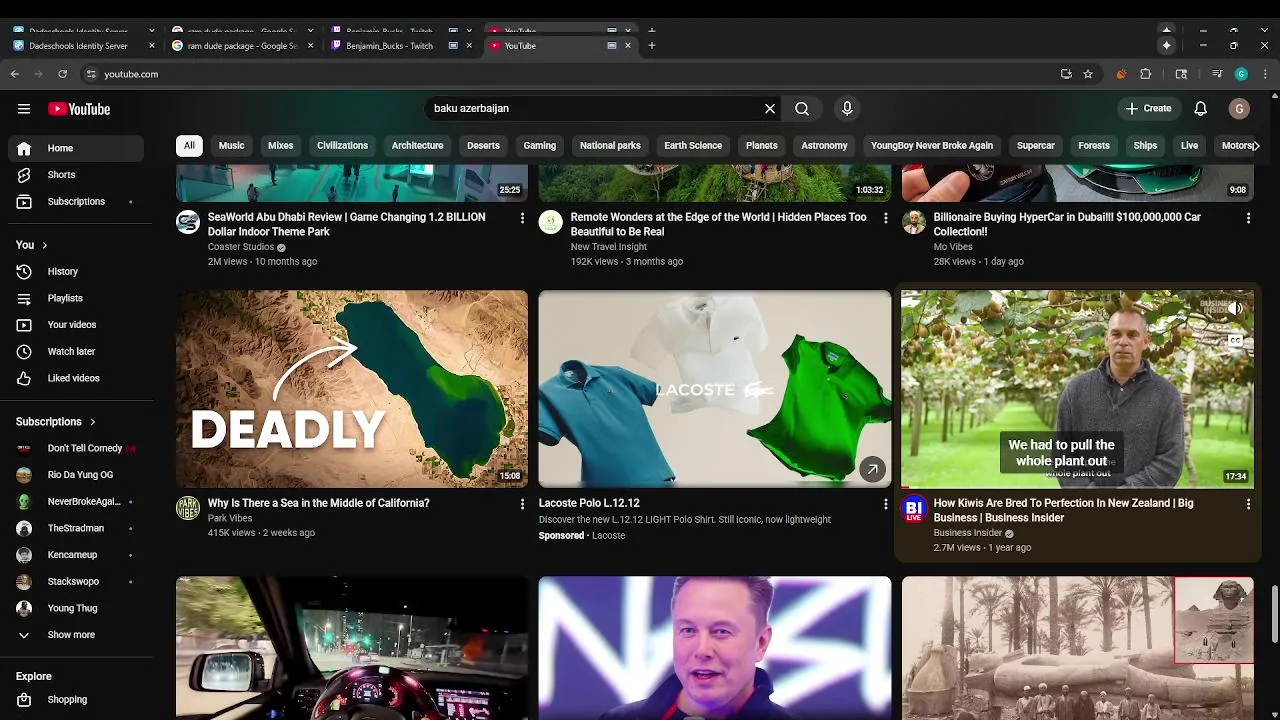Select the All filter chip

(x=189, y=146)
